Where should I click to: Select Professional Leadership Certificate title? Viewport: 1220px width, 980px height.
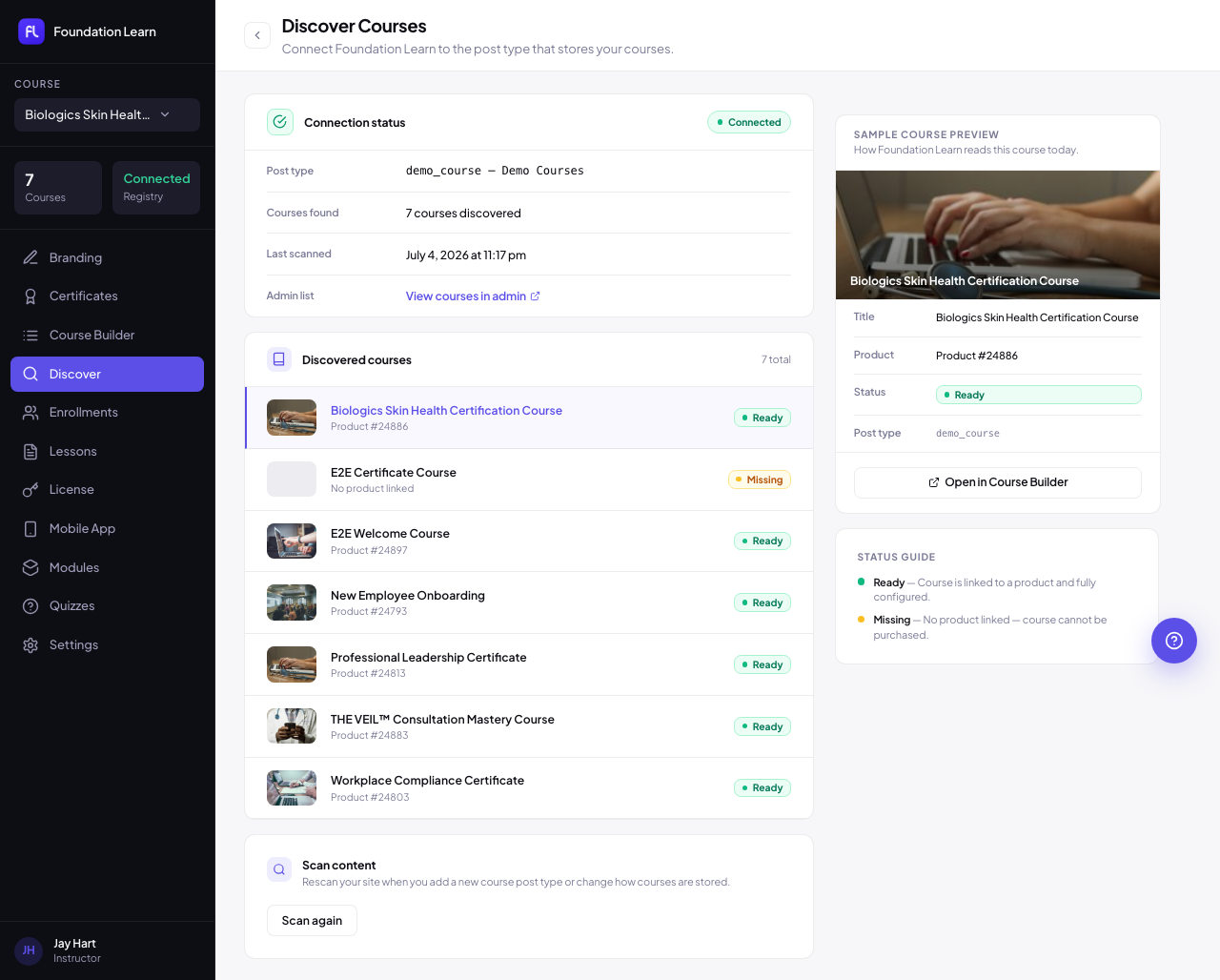click(429, 658)
